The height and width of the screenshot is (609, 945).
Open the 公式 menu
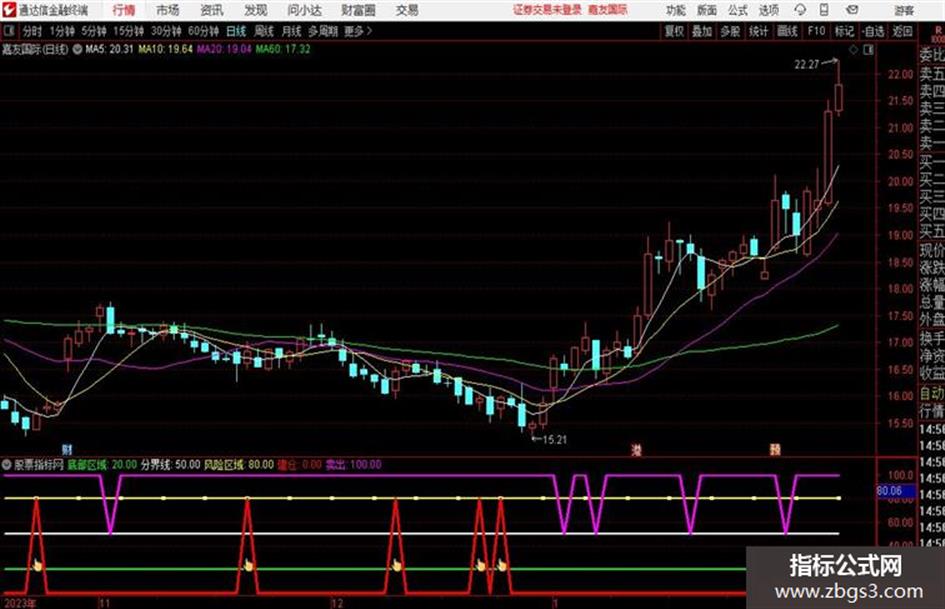point(738,10)
